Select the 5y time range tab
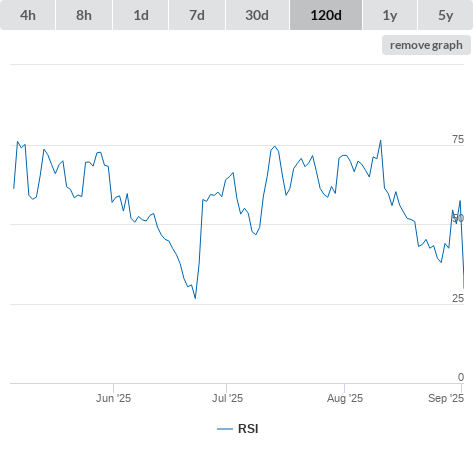This screenshot has height=455, width=474. (x=445, y=15)
